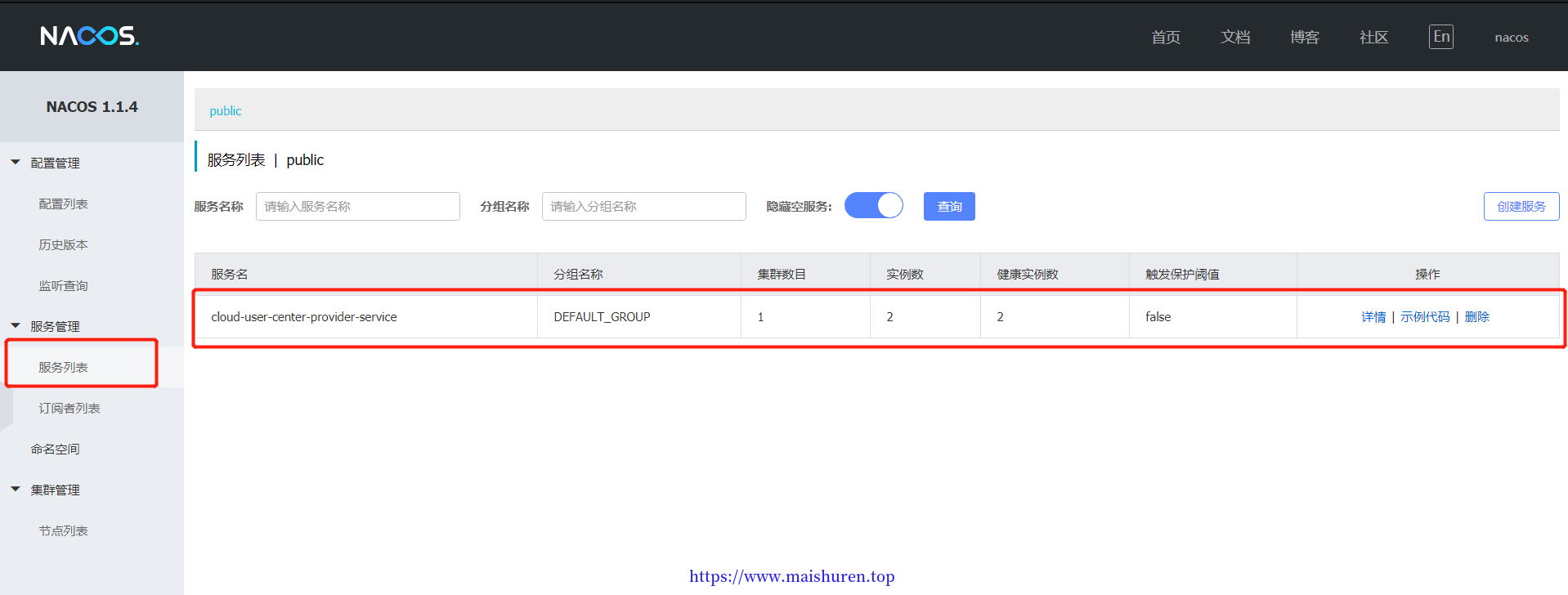Open 示例代码 for cloud-user-center-provider-service

click(x=1425, y=316)
